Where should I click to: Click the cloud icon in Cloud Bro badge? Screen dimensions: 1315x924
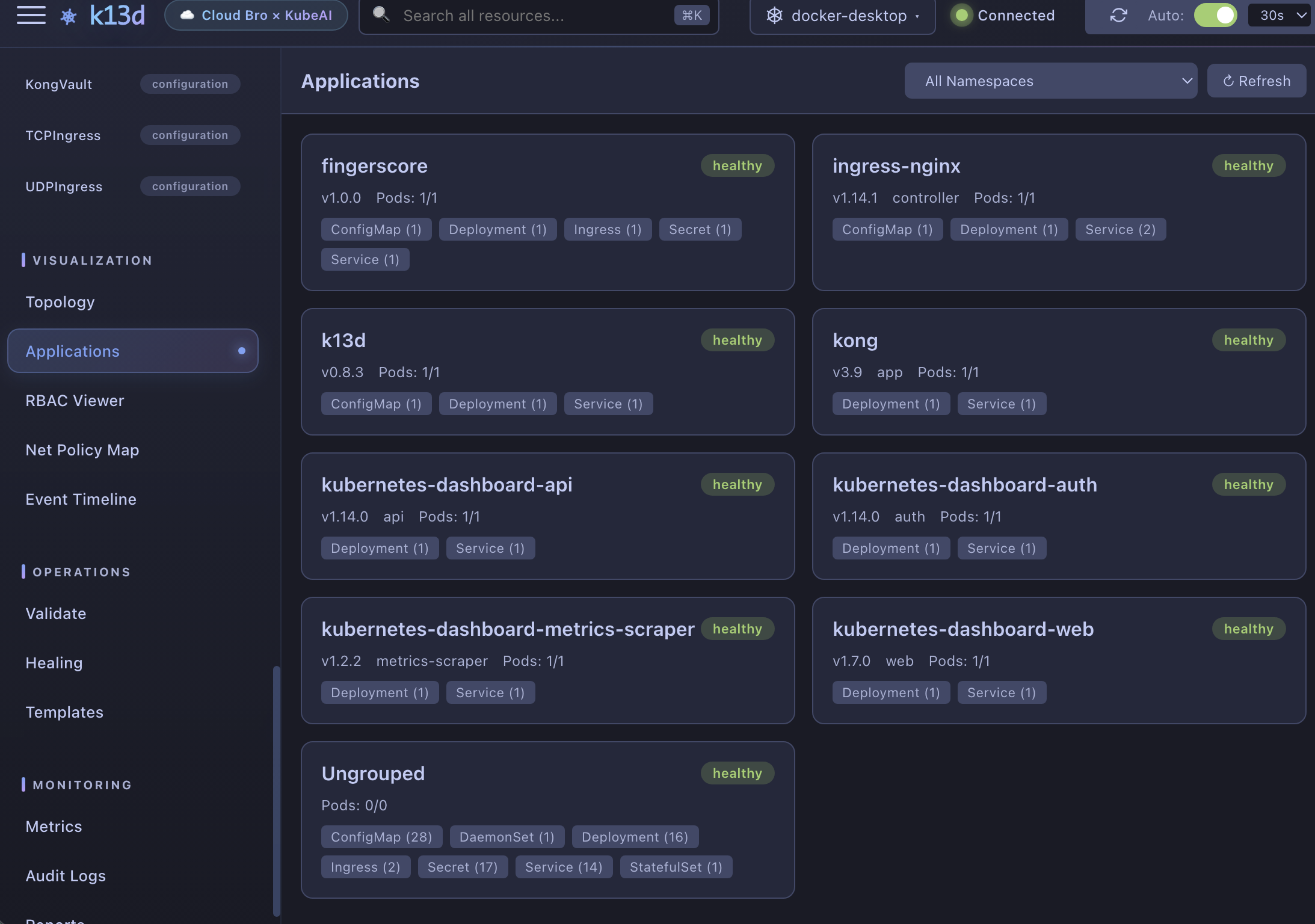[188, 15]
